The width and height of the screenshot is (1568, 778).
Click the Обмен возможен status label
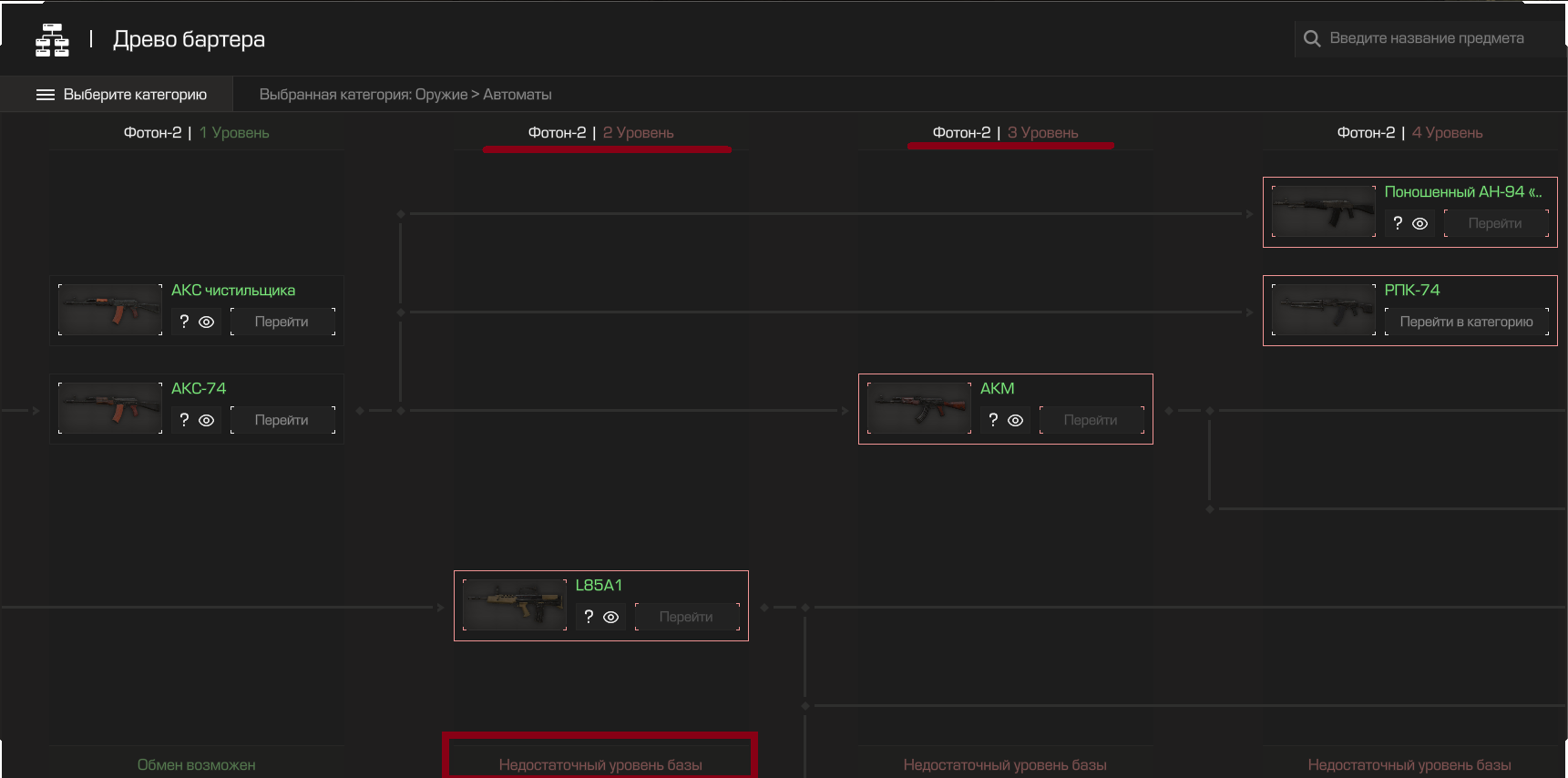197,765
